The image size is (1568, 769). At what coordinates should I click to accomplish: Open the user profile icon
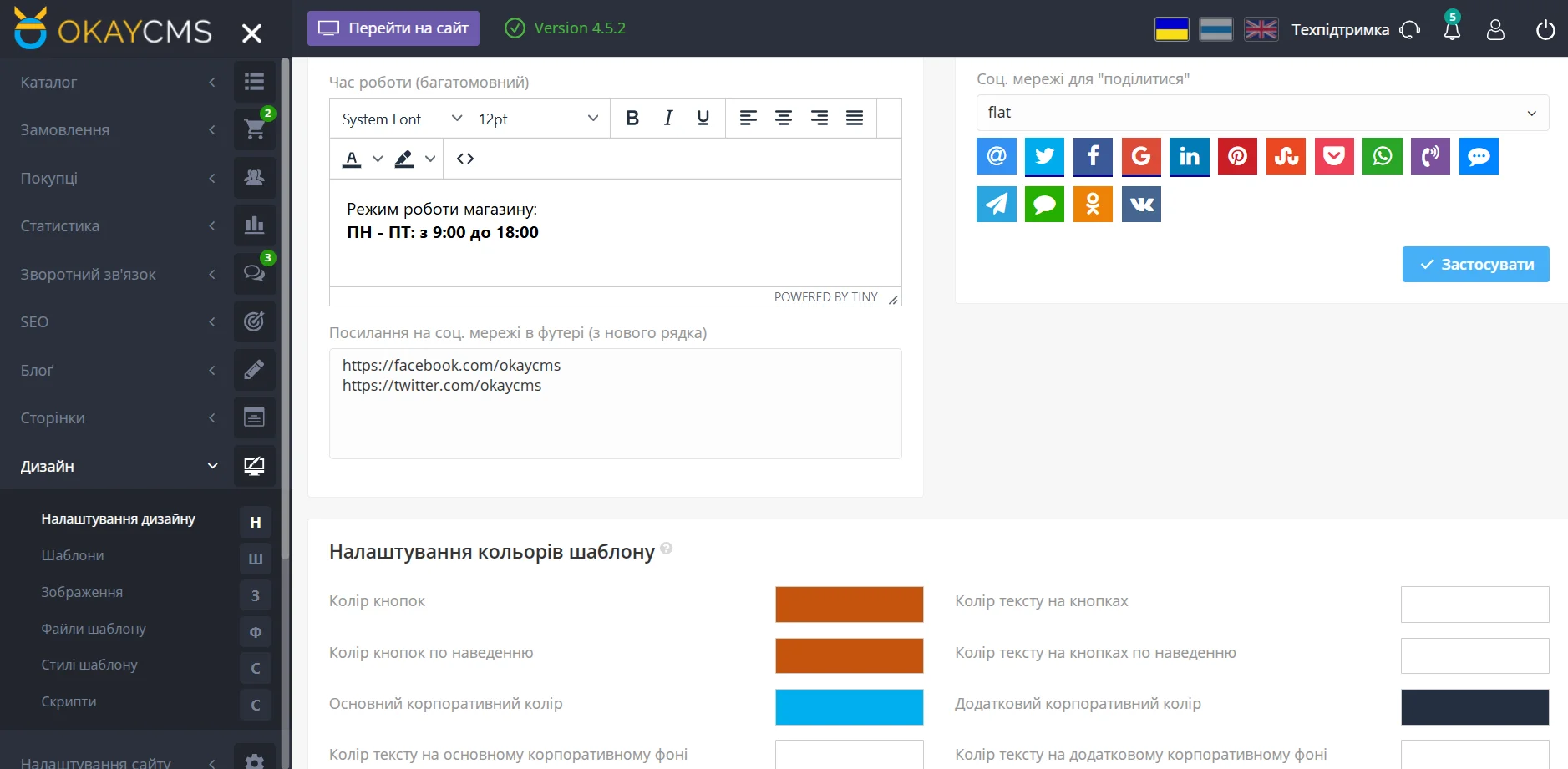click(x=1495, y=30)
